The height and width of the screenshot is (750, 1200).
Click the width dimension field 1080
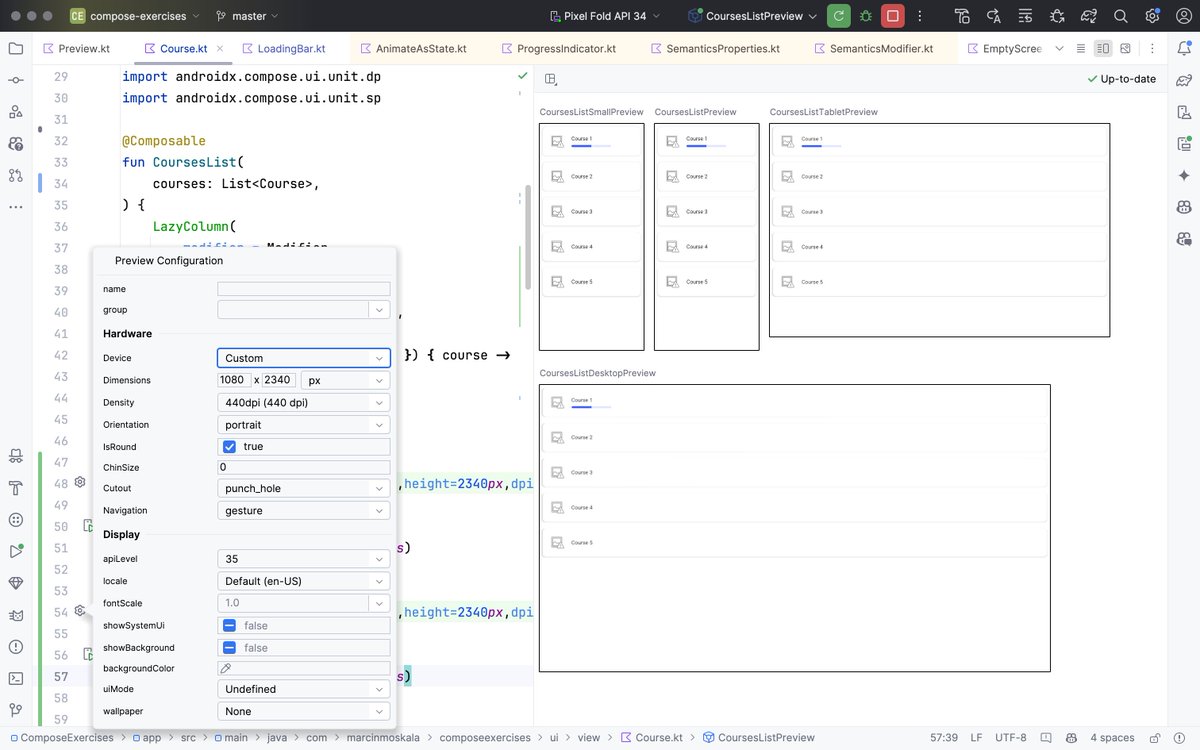[234, 380]
